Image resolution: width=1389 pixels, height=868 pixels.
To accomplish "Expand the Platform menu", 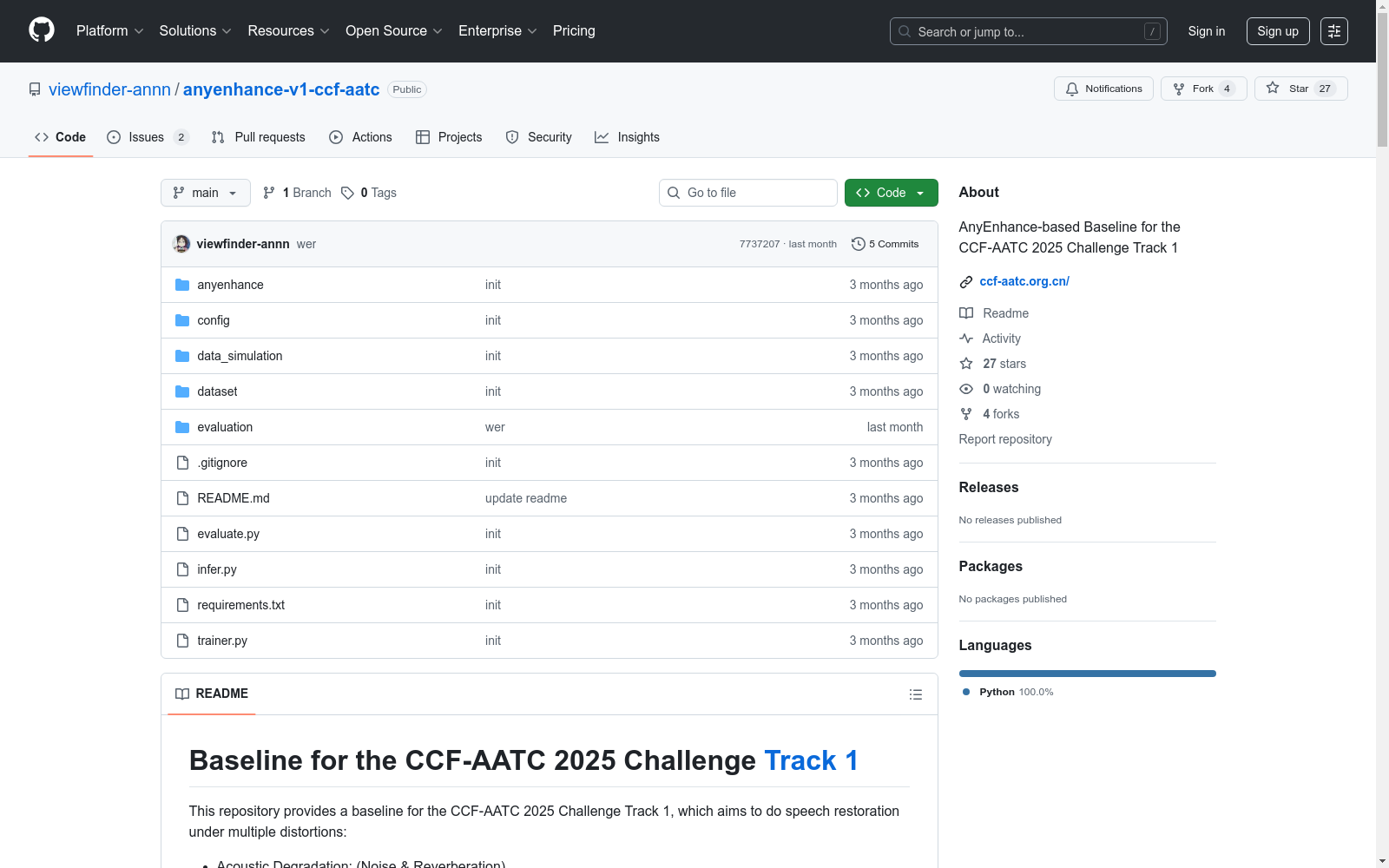I will click(x=110, y=31).
